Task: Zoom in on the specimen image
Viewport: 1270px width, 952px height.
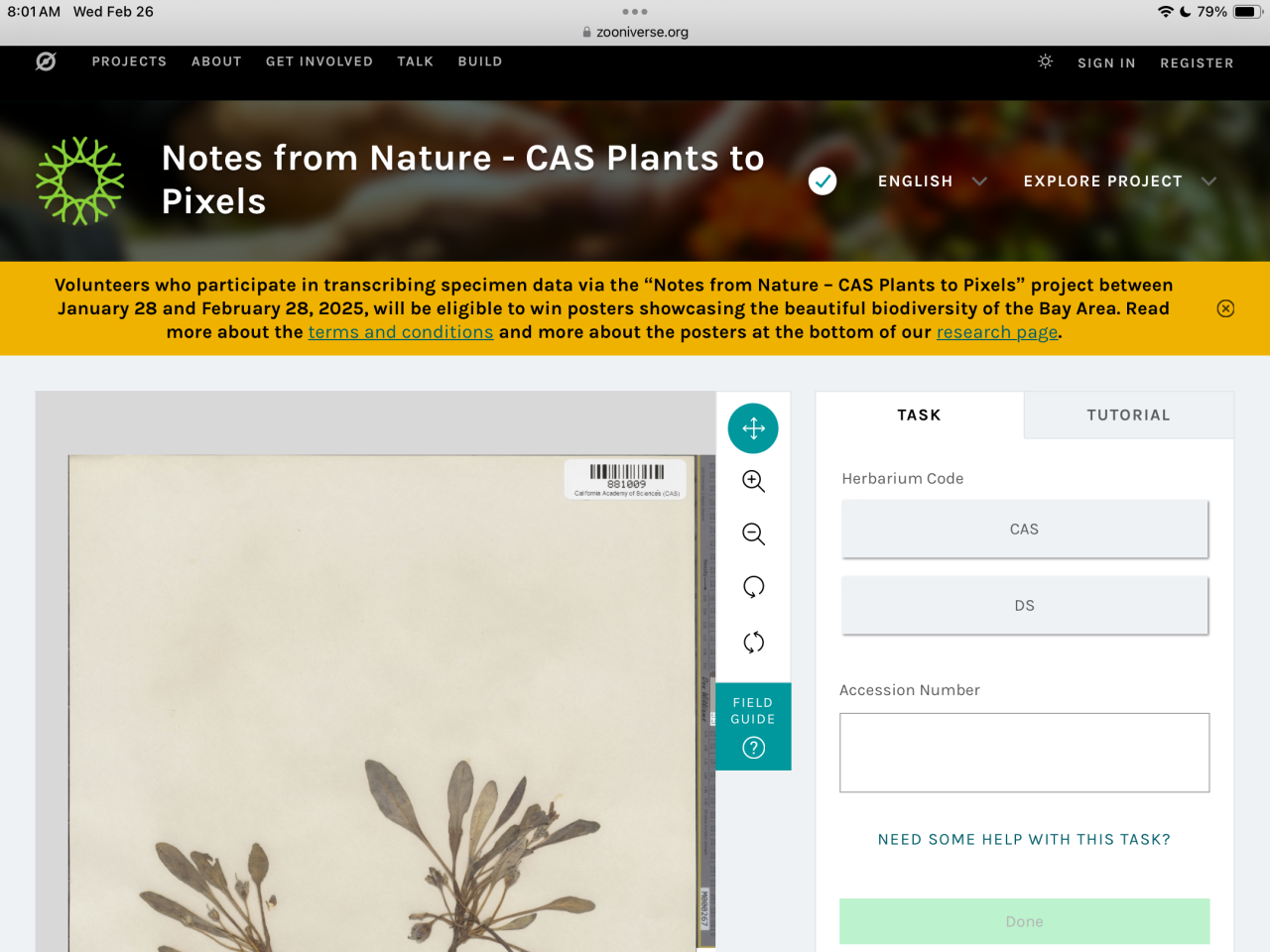Action: point(753,482)
